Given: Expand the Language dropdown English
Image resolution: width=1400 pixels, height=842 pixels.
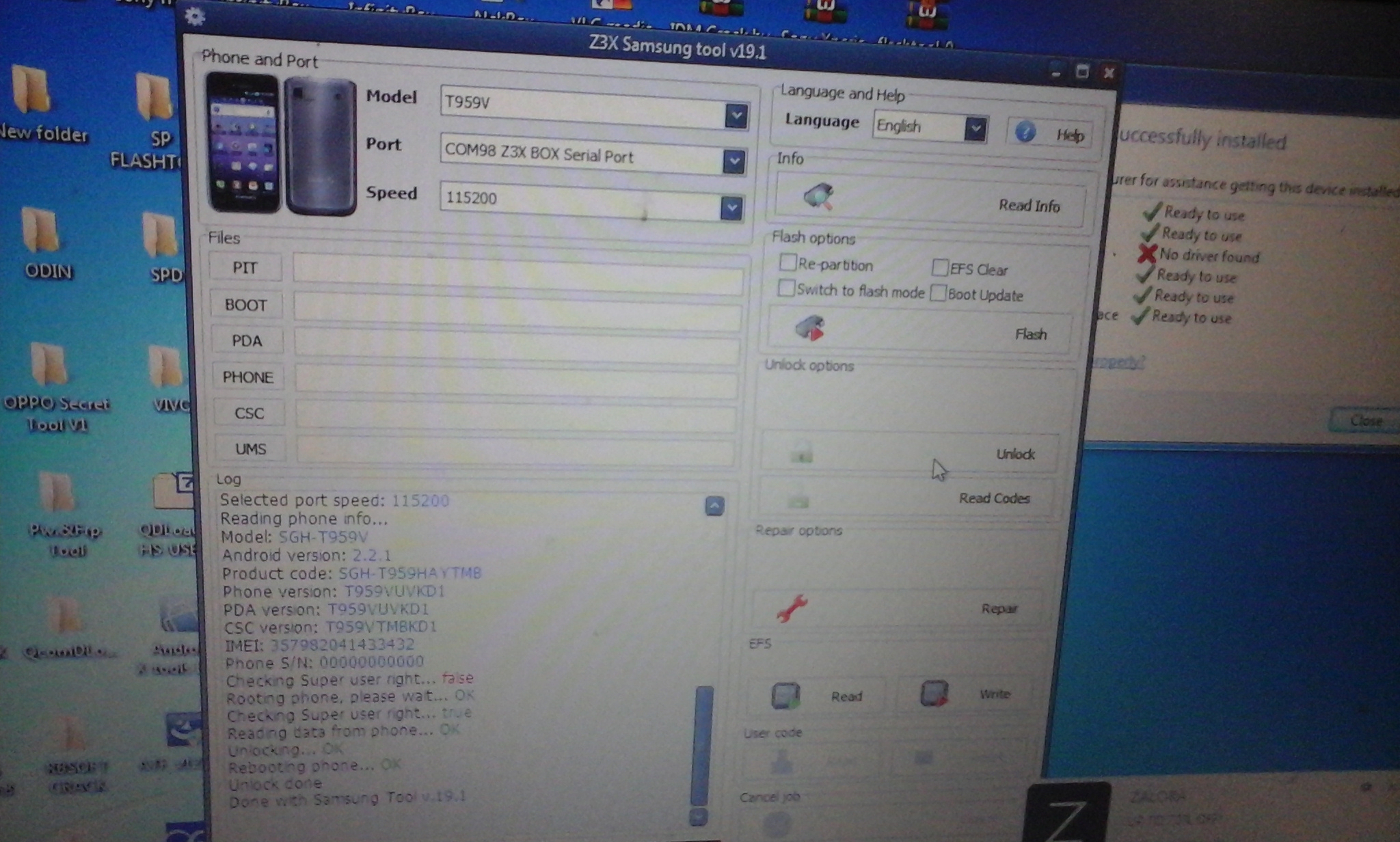Looking at the screenshot, I should pos(975,128).
